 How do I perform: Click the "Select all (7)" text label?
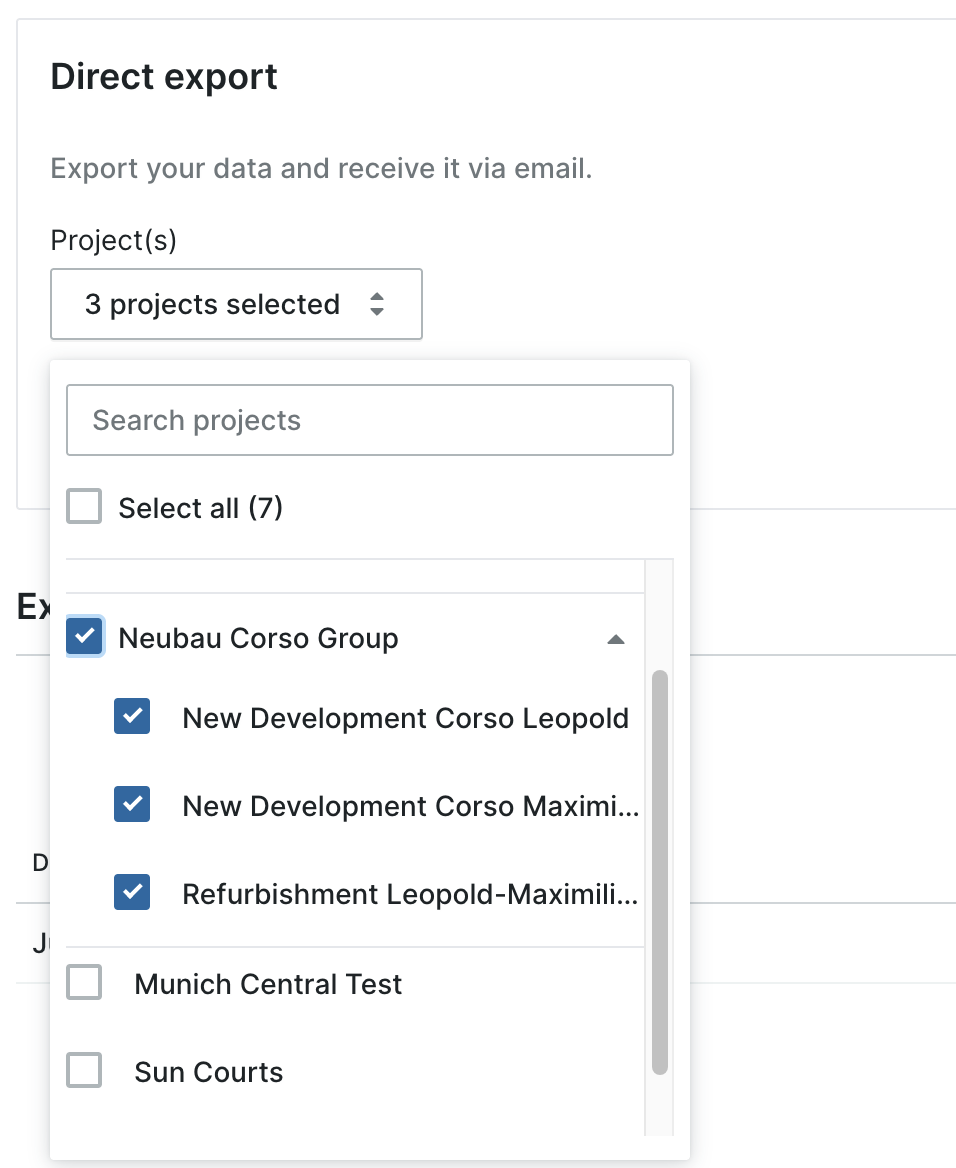pos(200,508)
